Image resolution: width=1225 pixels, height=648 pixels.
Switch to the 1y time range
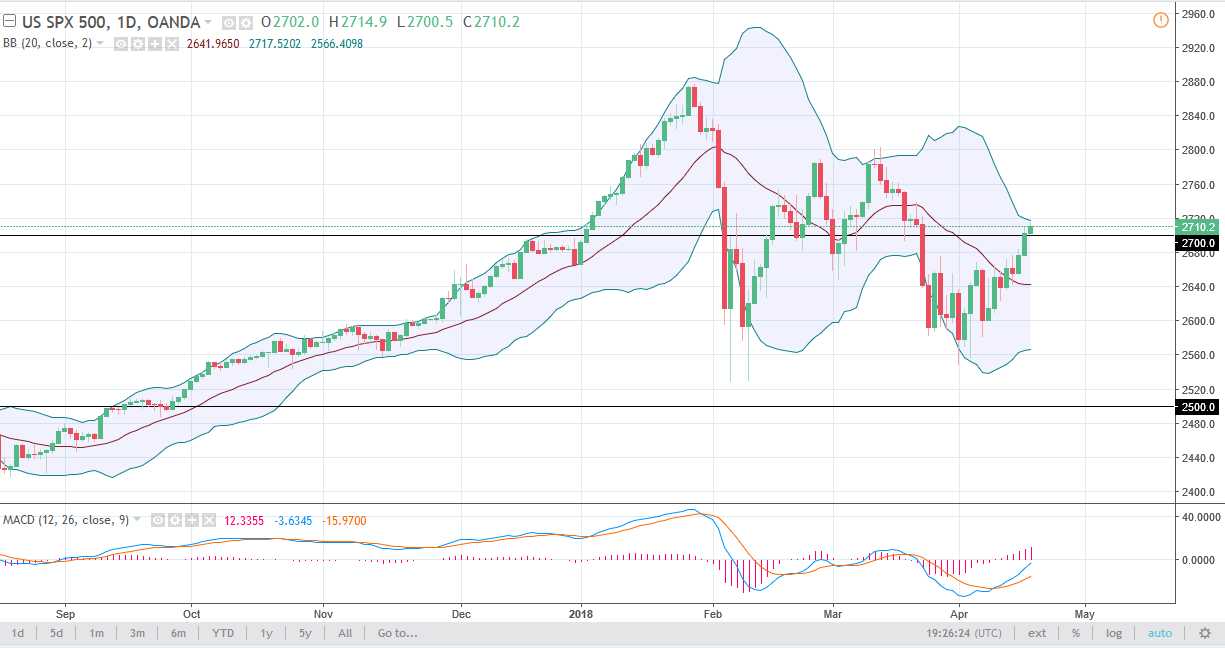click(265, 633)
